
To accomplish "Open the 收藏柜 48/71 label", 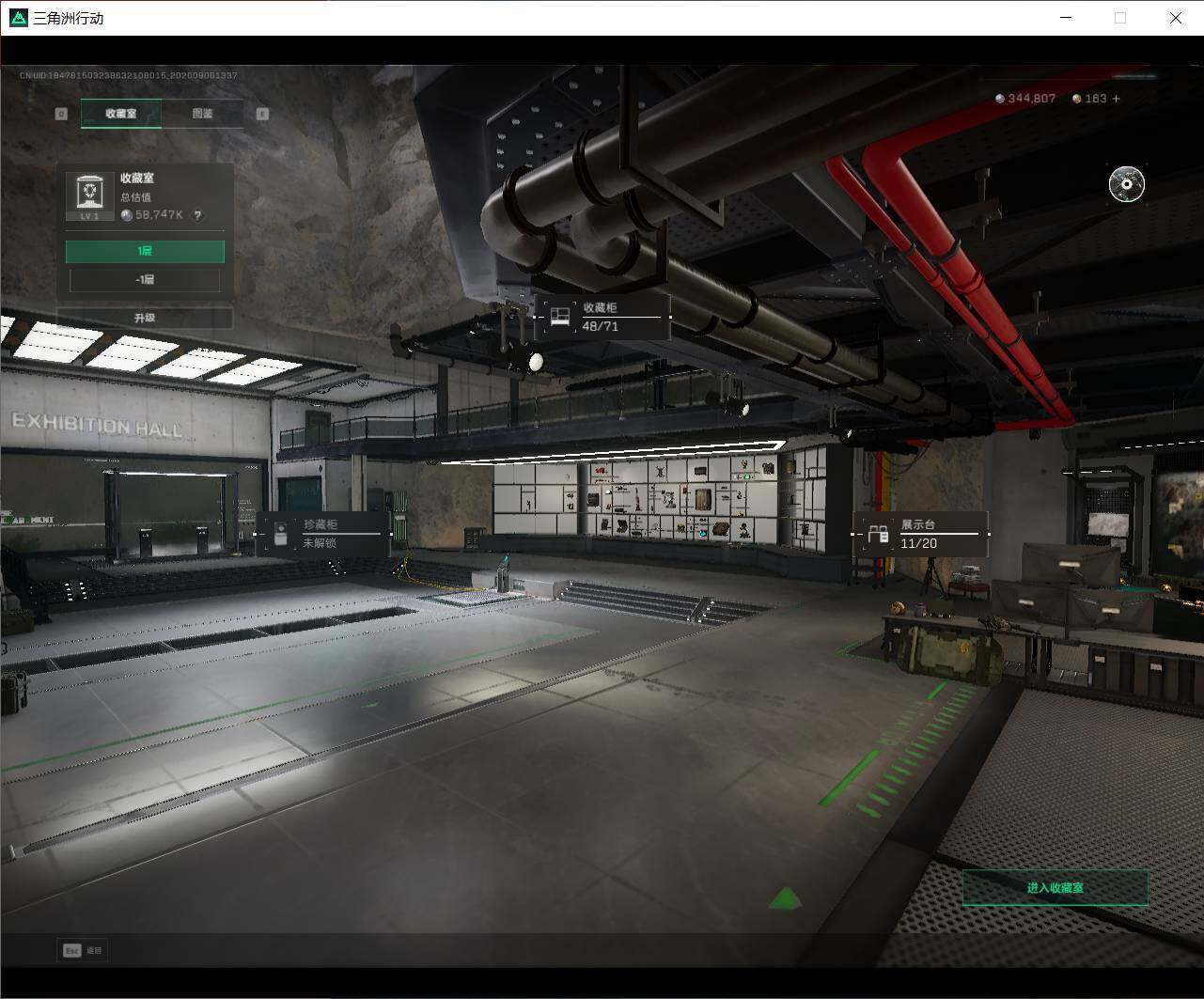I will (602, 317).
